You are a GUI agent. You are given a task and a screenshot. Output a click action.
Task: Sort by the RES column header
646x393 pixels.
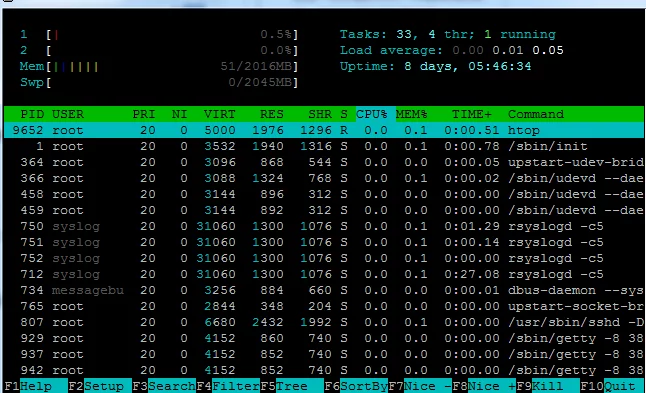272,114
